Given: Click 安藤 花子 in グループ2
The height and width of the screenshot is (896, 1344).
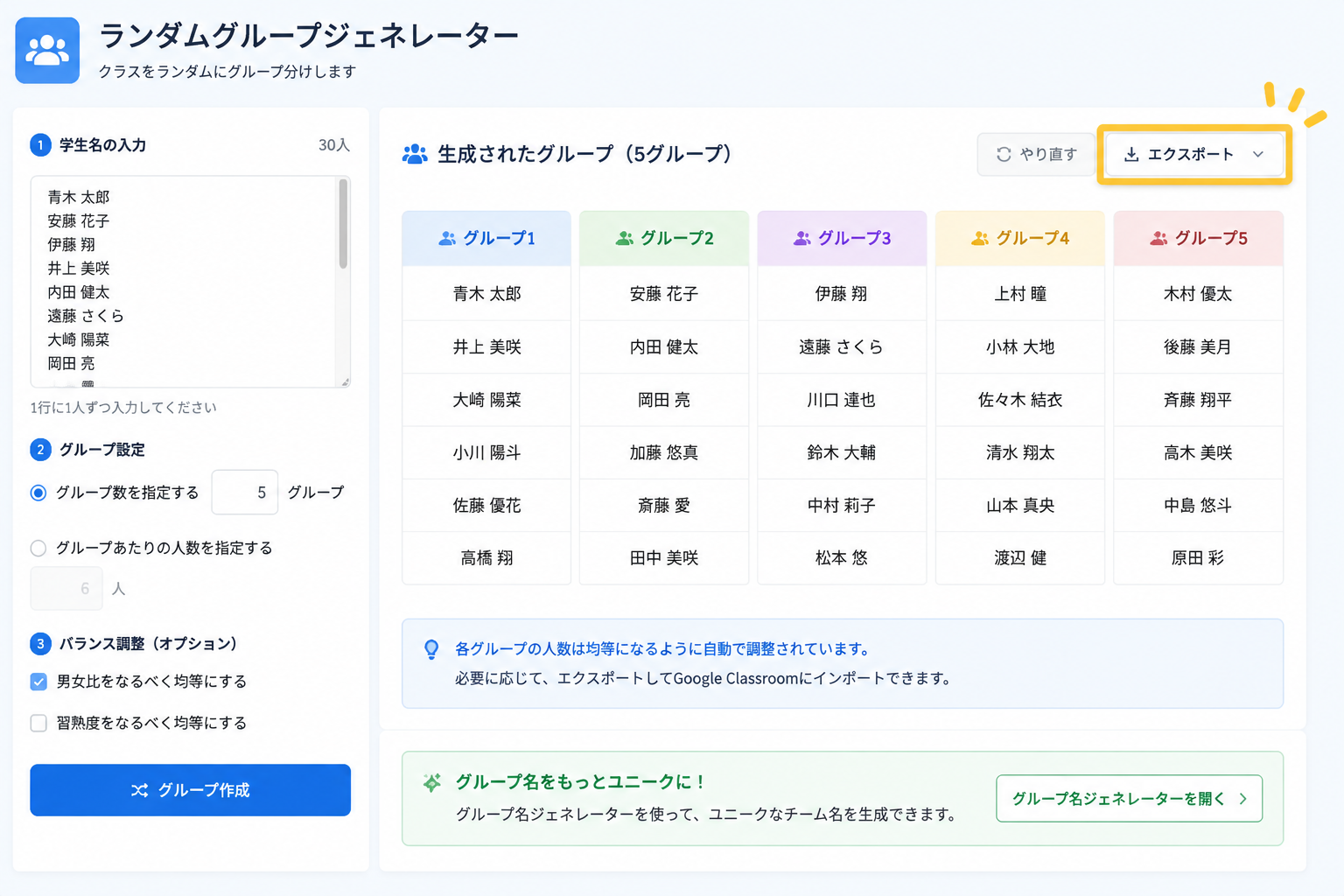Looking at the screenshot, I should click(664, 294).
